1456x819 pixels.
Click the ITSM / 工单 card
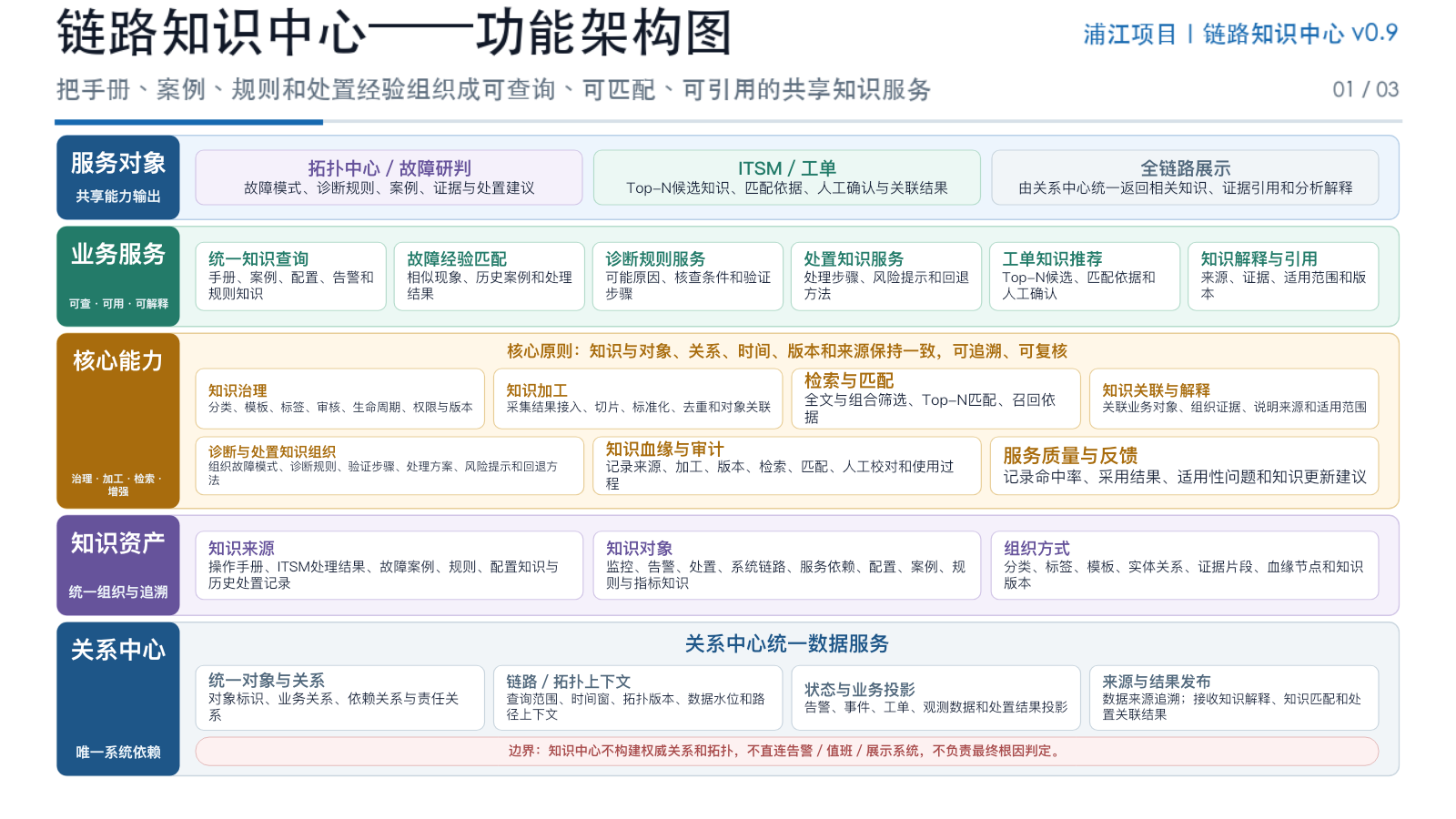787,177
